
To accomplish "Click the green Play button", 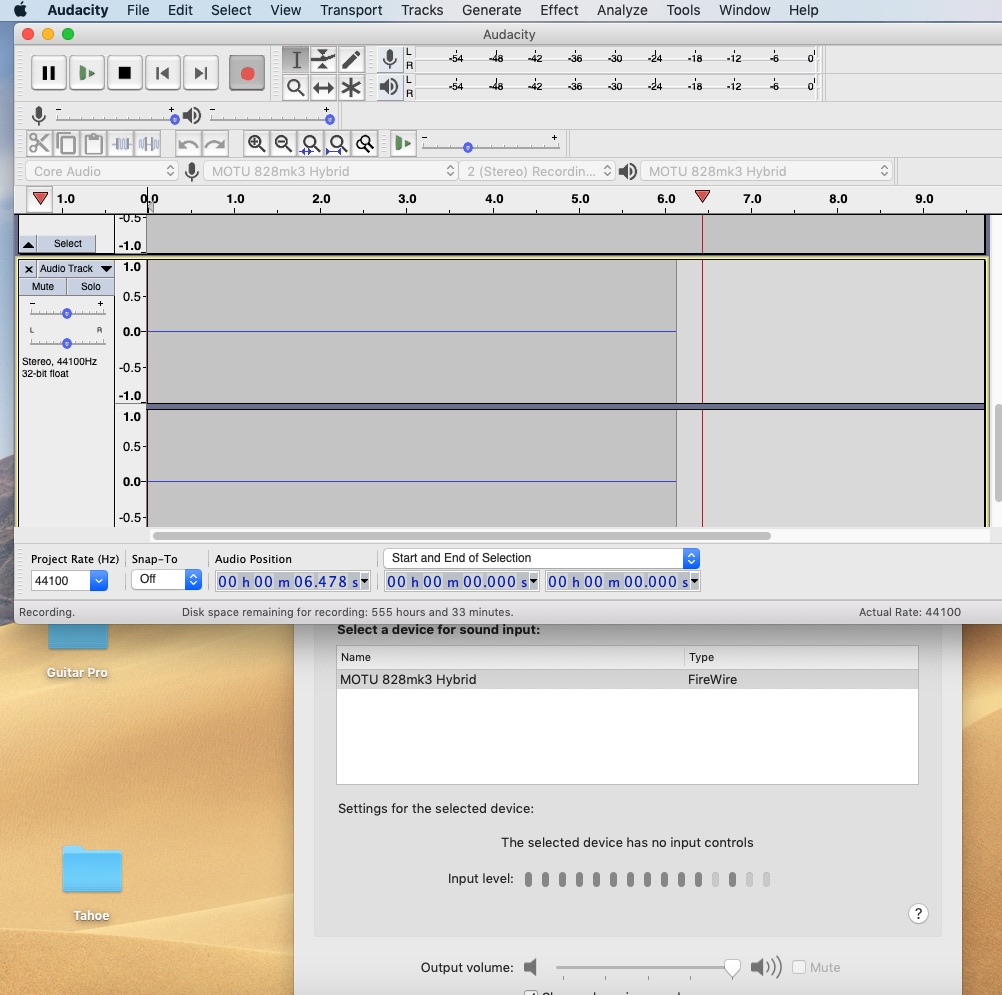I will pos(87,73).
